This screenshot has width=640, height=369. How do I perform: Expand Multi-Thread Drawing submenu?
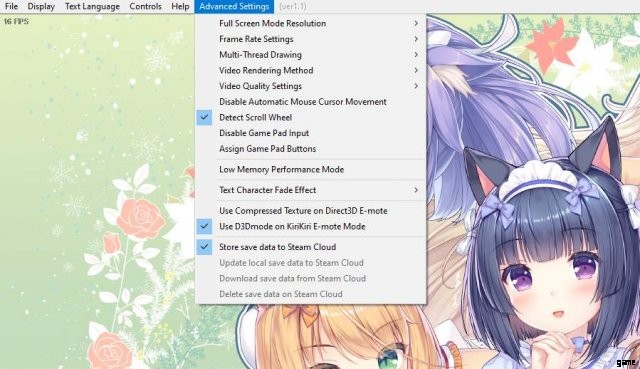click(311, 55)
